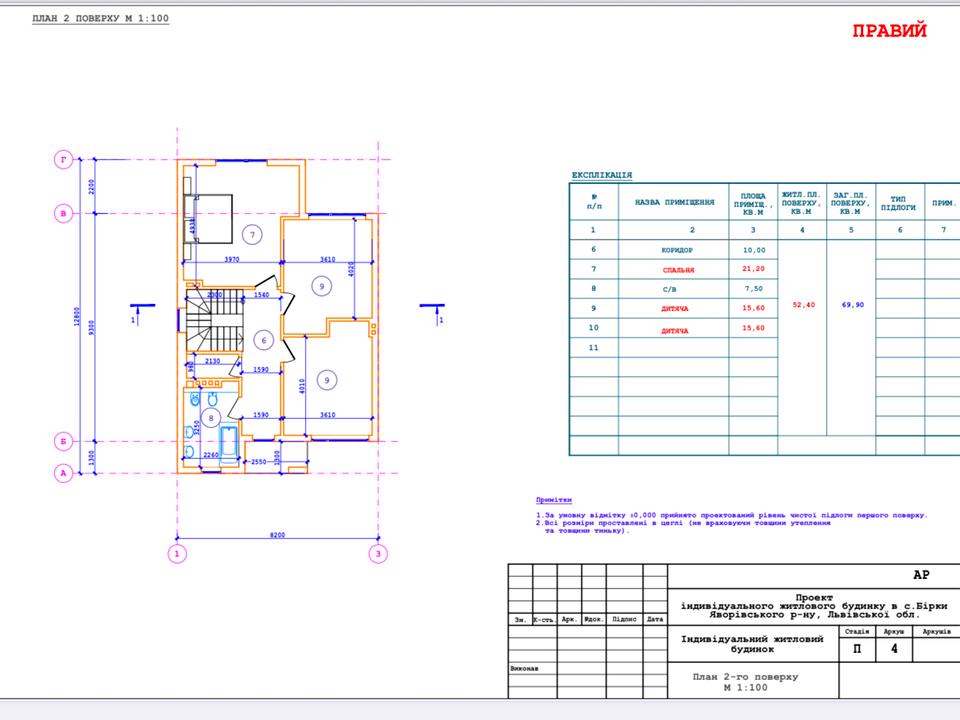
Task: Select the bathroom room tag 8
Action: click(x=211, y=418)
